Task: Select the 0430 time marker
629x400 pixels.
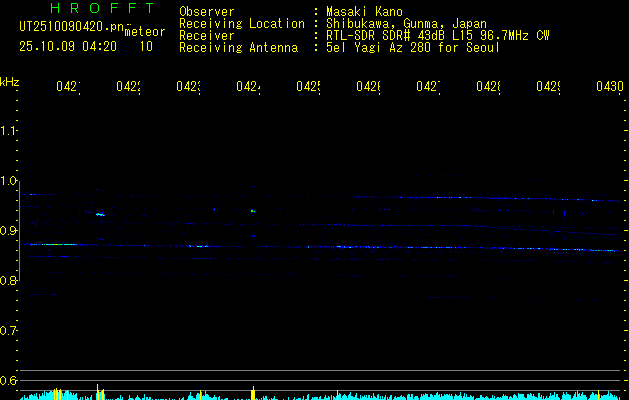Action: pyautogui.click(x=610, y=87)
